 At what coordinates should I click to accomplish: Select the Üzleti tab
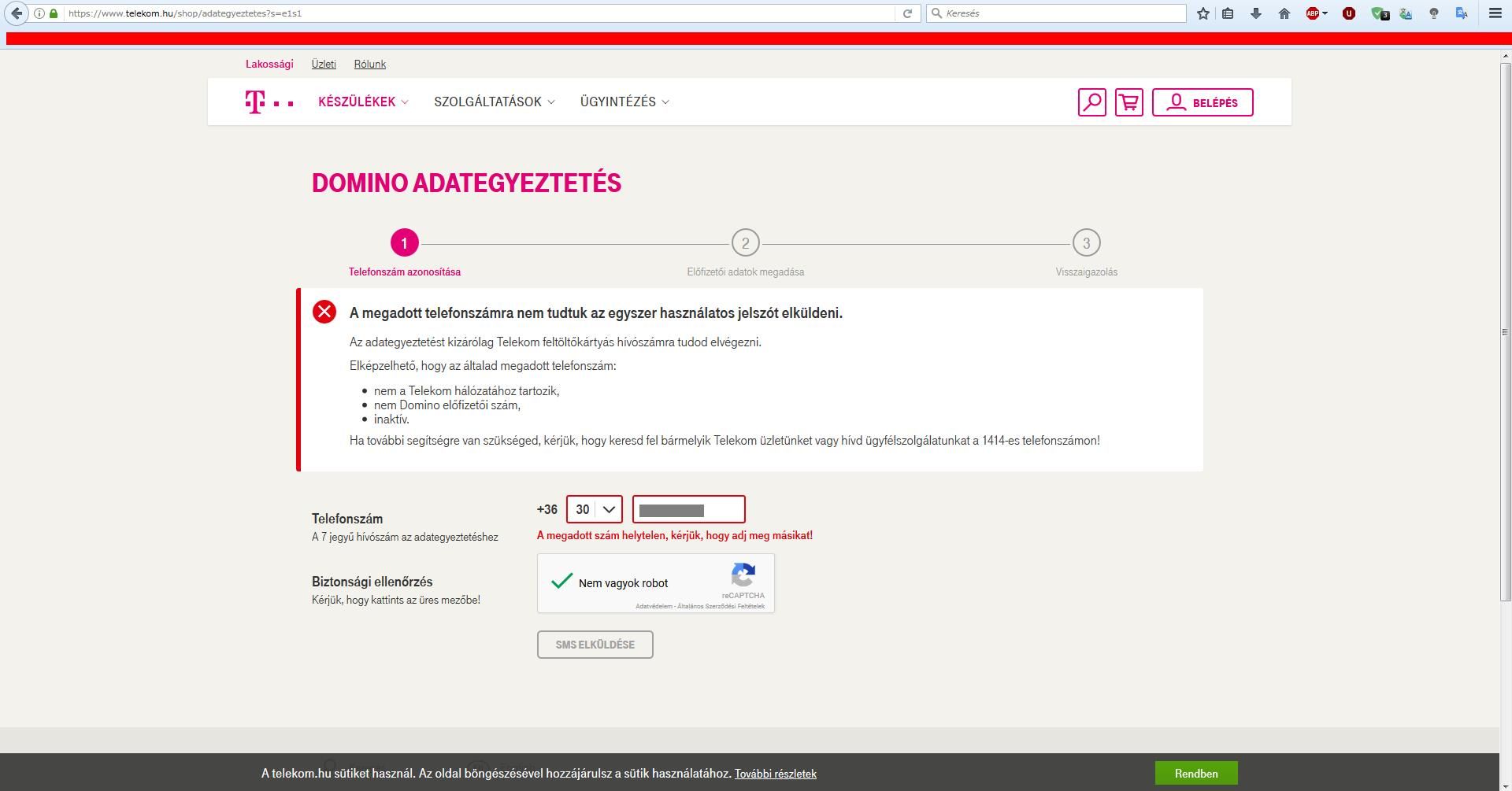(324, 64)
